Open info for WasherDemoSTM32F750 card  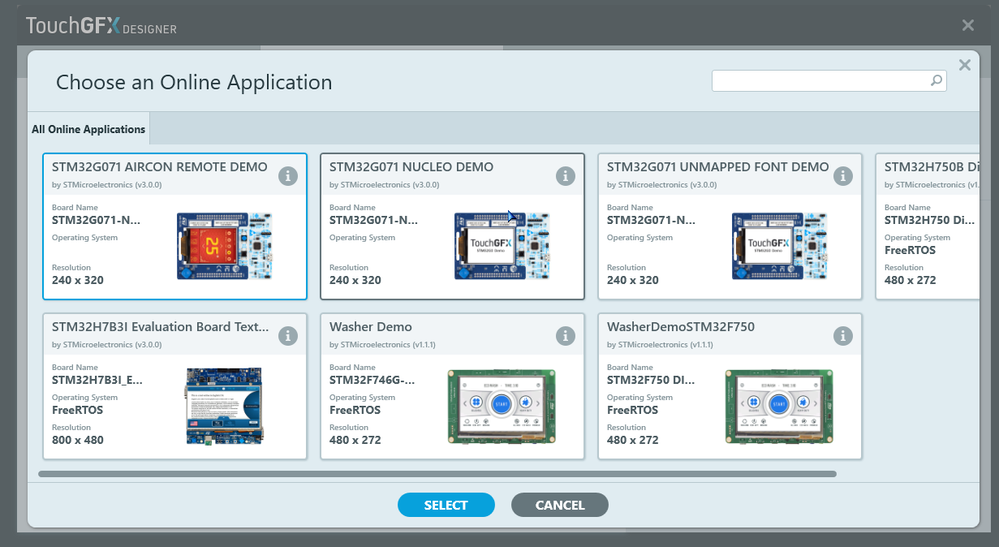843,336
